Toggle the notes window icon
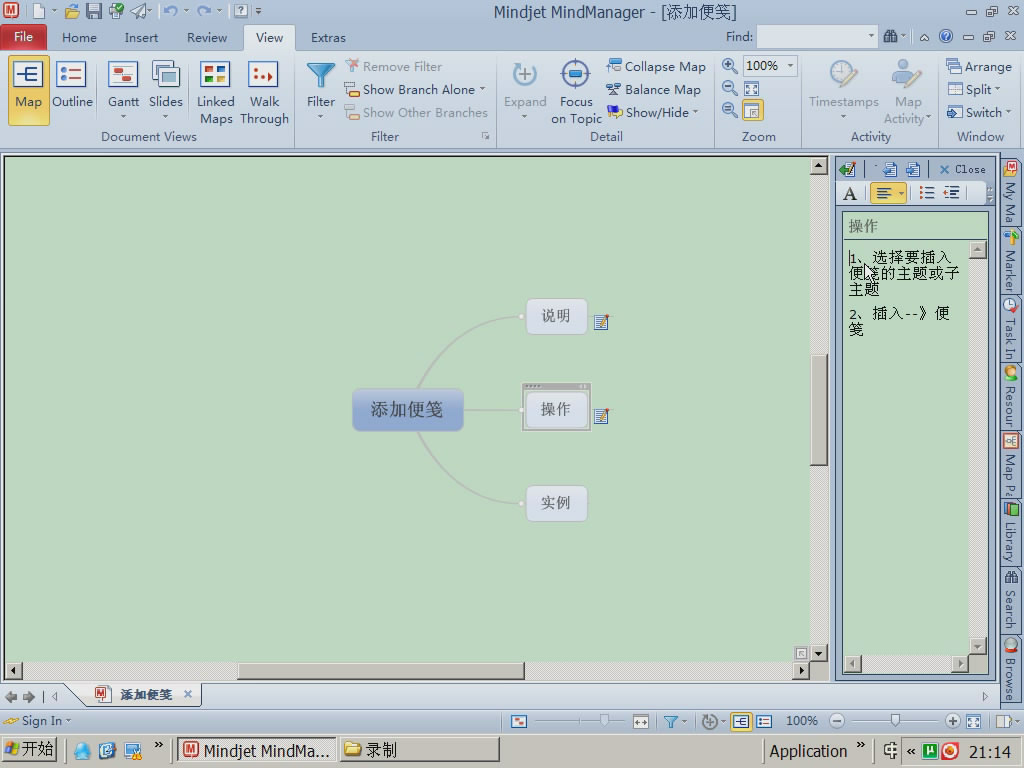 pos(848,170)
